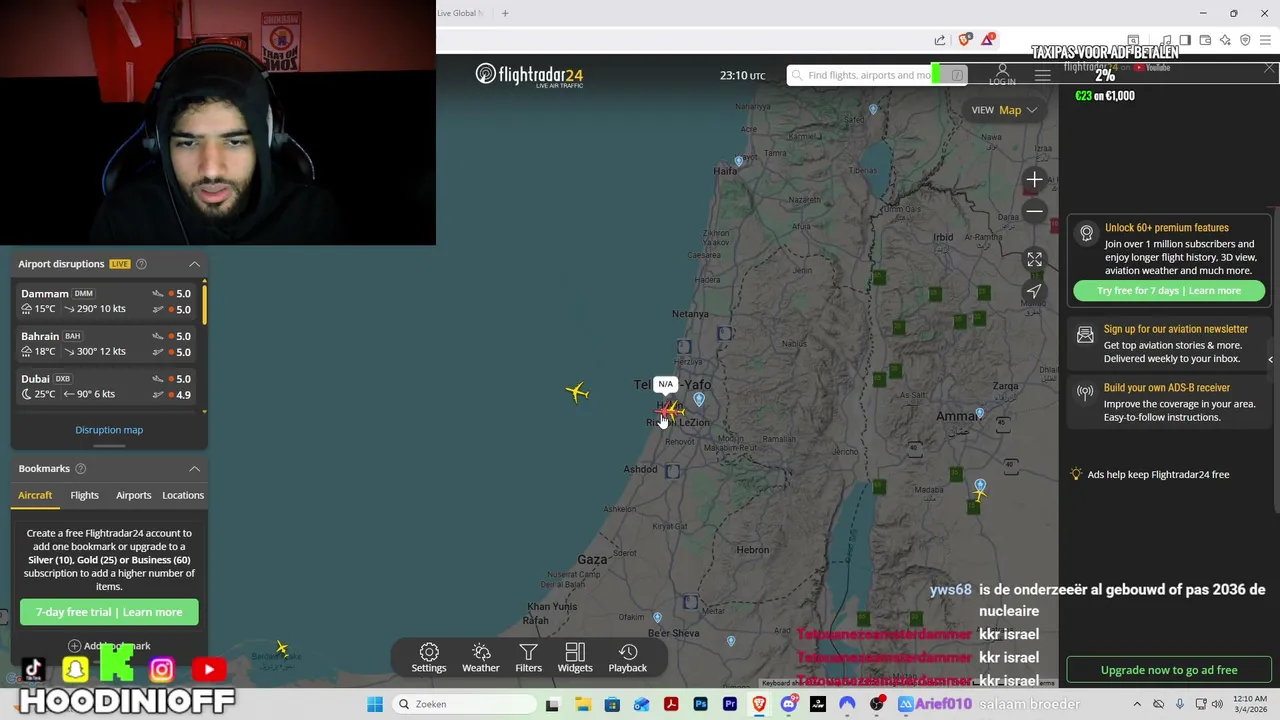This screenshot has width=1280, height=720.
Task: Switch to the Locations bookmarks tab
Action: click(x=183, y=495)
